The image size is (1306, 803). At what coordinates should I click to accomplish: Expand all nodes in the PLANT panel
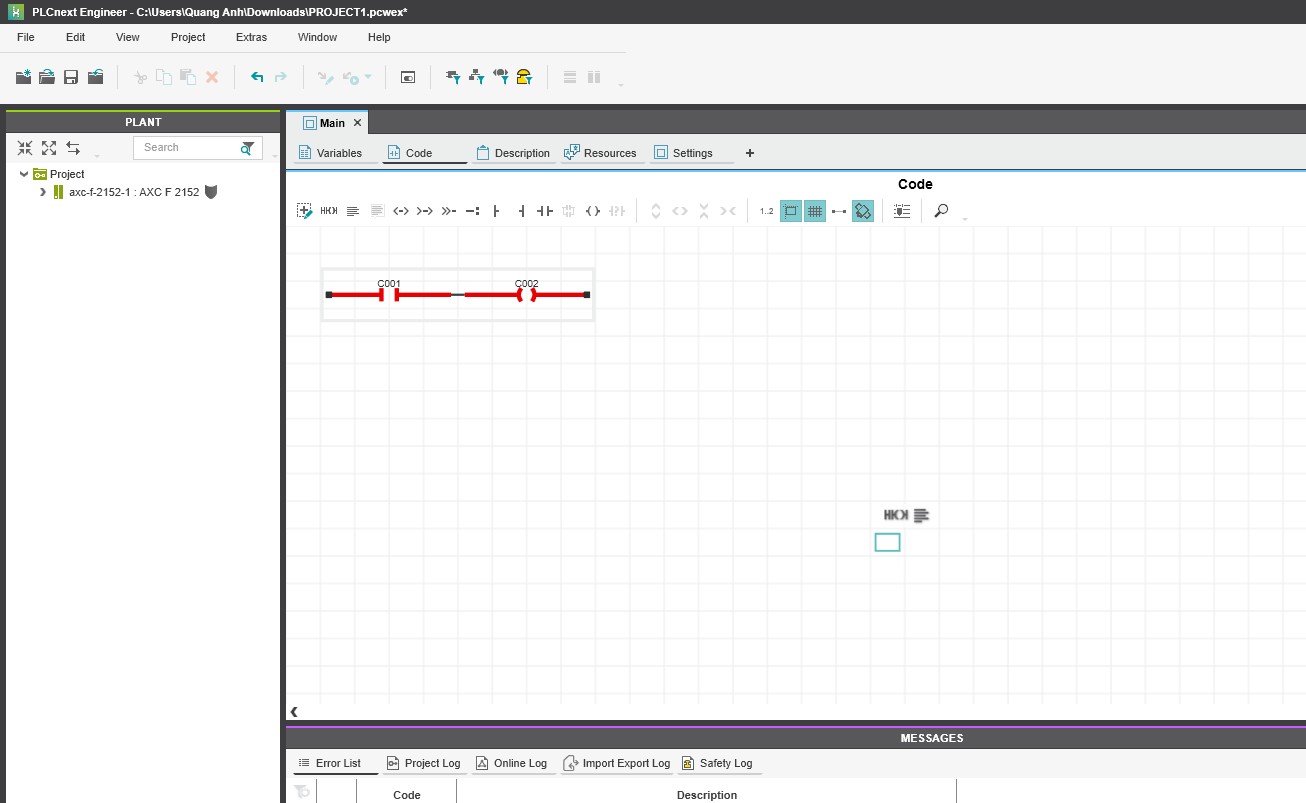point(49,148)
